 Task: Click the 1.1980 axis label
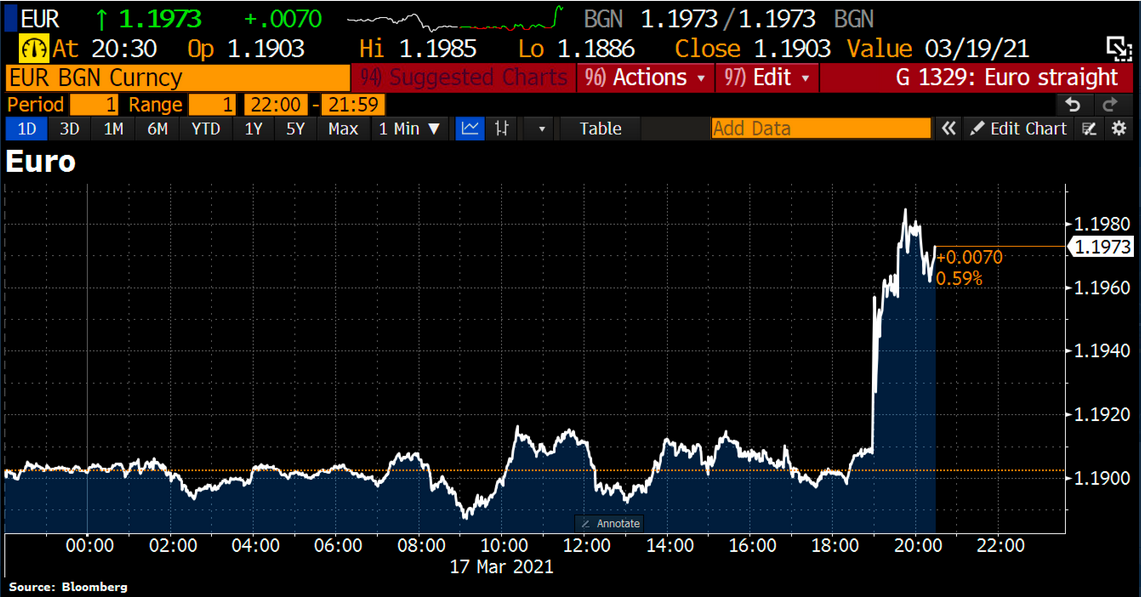(1102, 224)
